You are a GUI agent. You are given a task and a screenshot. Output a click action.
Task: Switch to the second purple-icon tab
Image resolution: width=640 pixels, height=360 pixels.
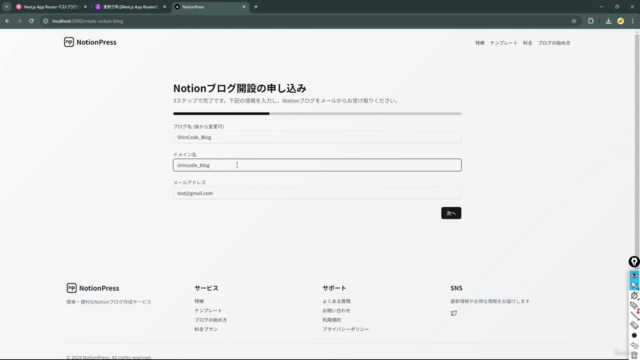(130, 7)
